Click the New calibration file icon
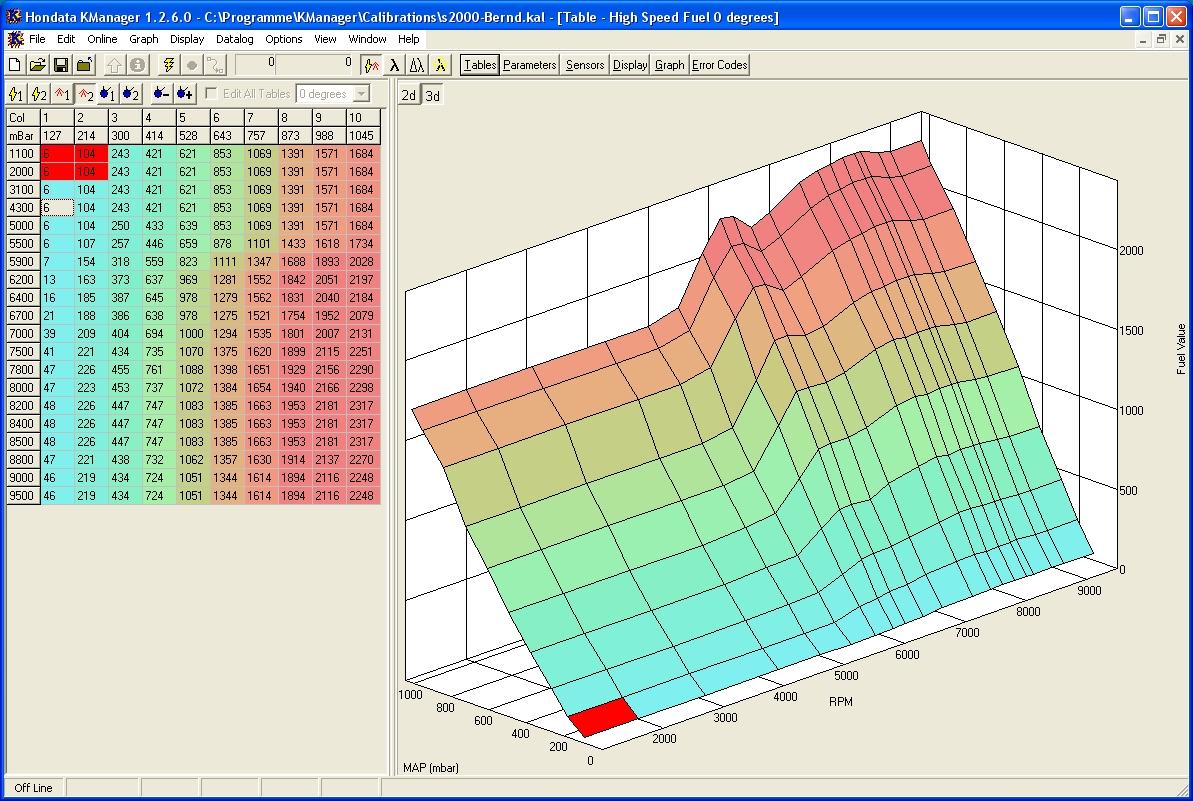This screenshot has width=1193, height=801. click(x=15, y=65)
